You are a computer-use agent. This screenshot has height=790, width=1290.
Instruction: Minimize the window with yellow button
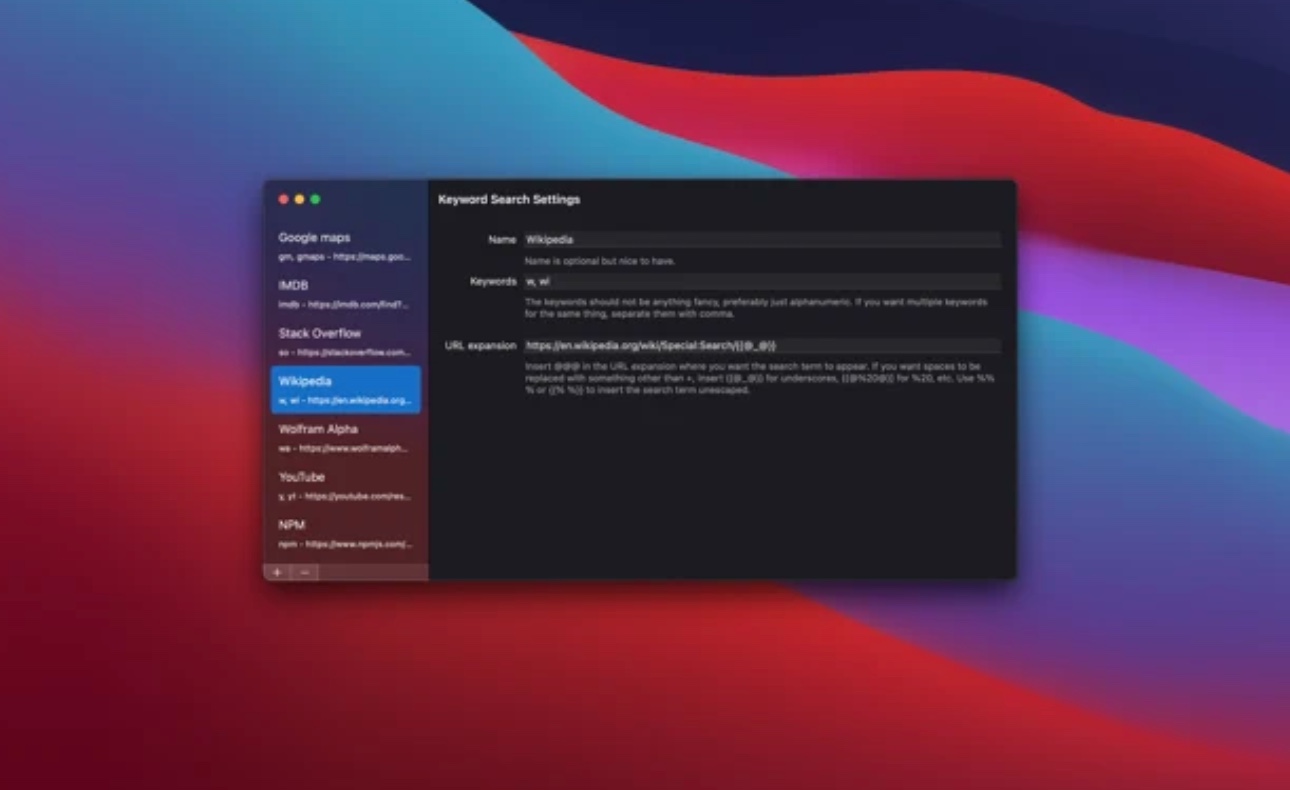point(299,200)
